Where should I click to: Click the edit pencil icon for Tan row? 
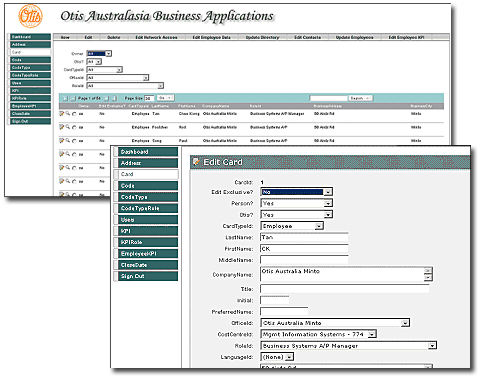click(62, 114)
